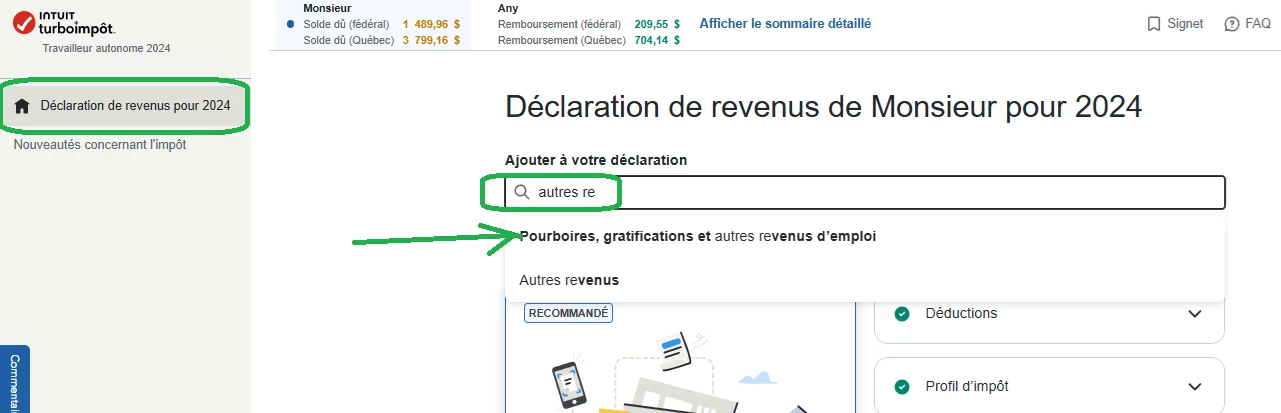
Task: Click green checkmark icon next to Profil d'impôt
Action: (x=902, y=387)
